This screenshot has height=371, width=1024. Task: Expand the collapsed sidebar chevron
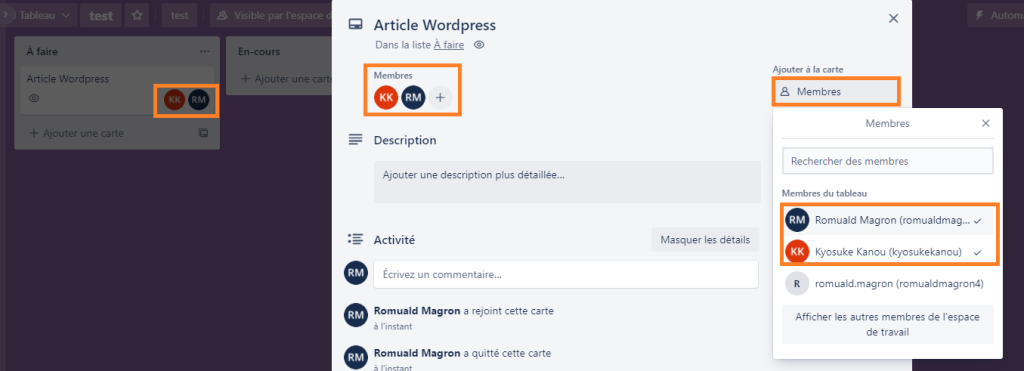coord(5,14)
